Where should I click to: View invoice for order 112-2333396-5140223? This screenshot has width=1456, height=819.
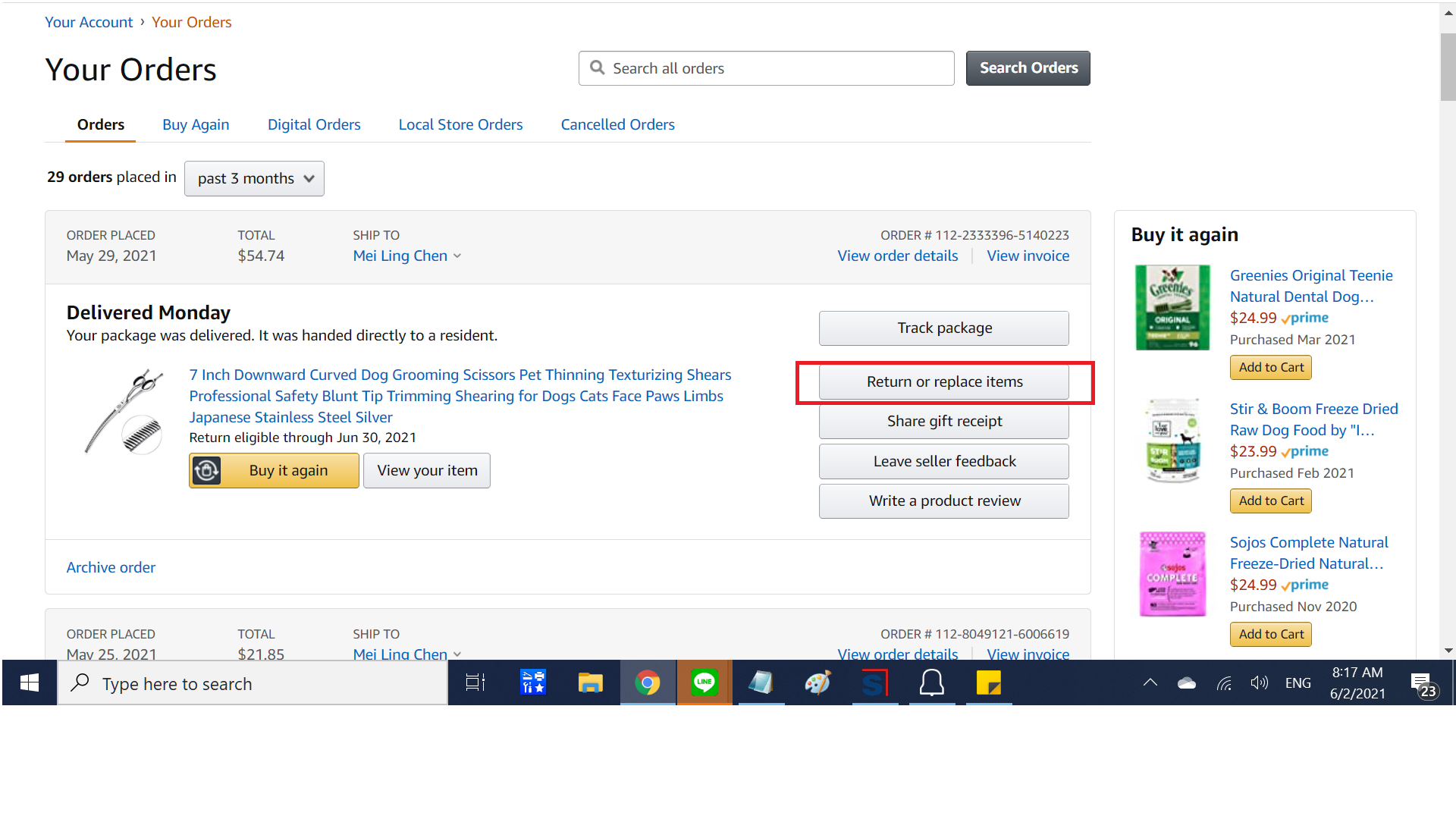click(1028, 256)
